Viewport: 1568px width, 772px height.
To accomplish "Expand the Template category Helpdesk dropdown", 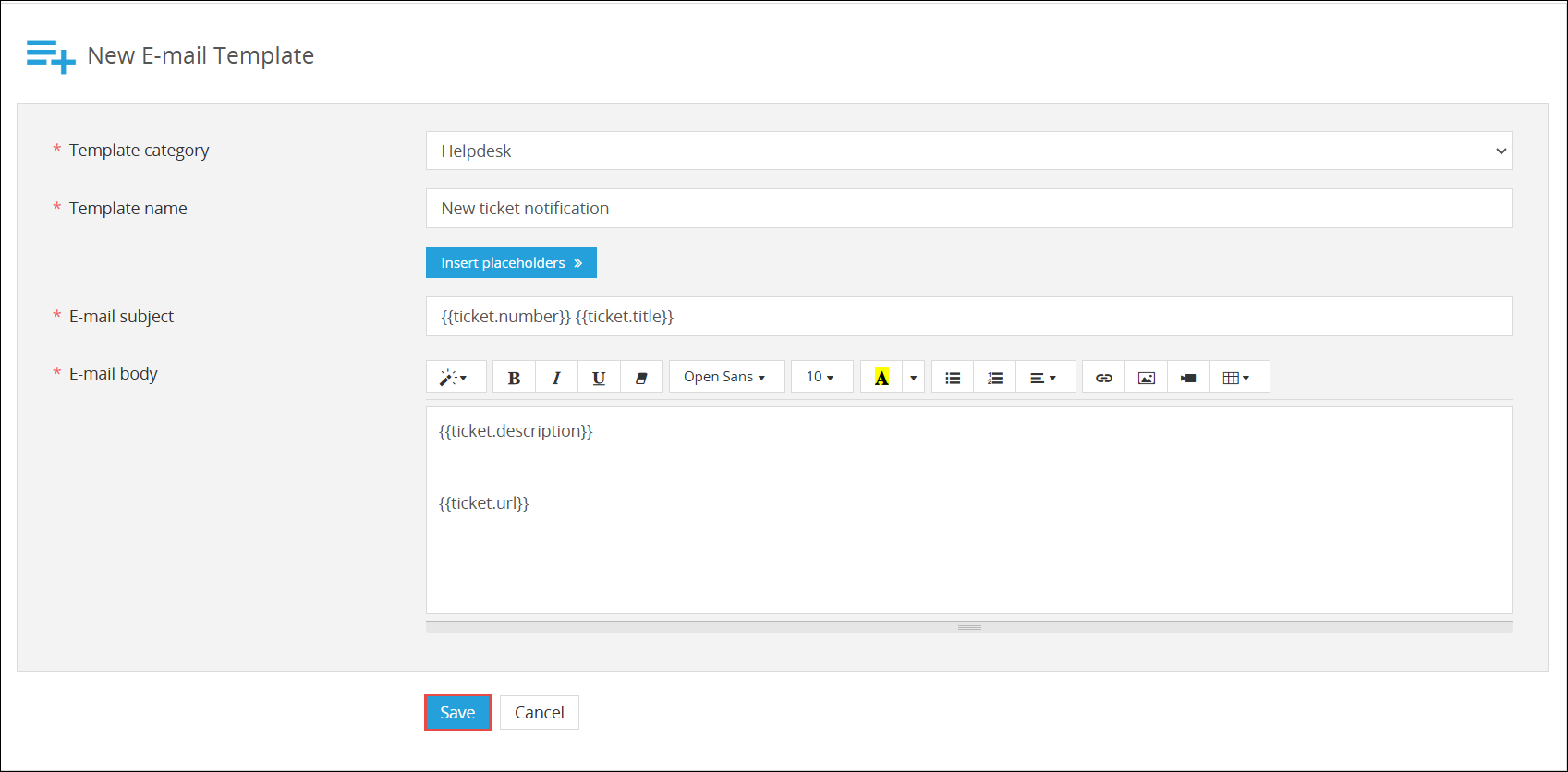I will (969, 151).
